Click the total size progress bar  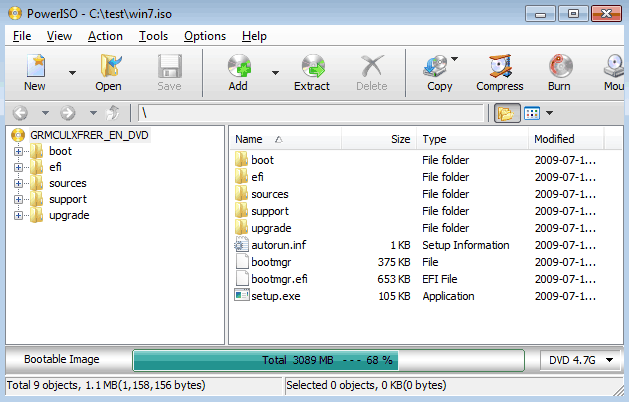[328, 359]
